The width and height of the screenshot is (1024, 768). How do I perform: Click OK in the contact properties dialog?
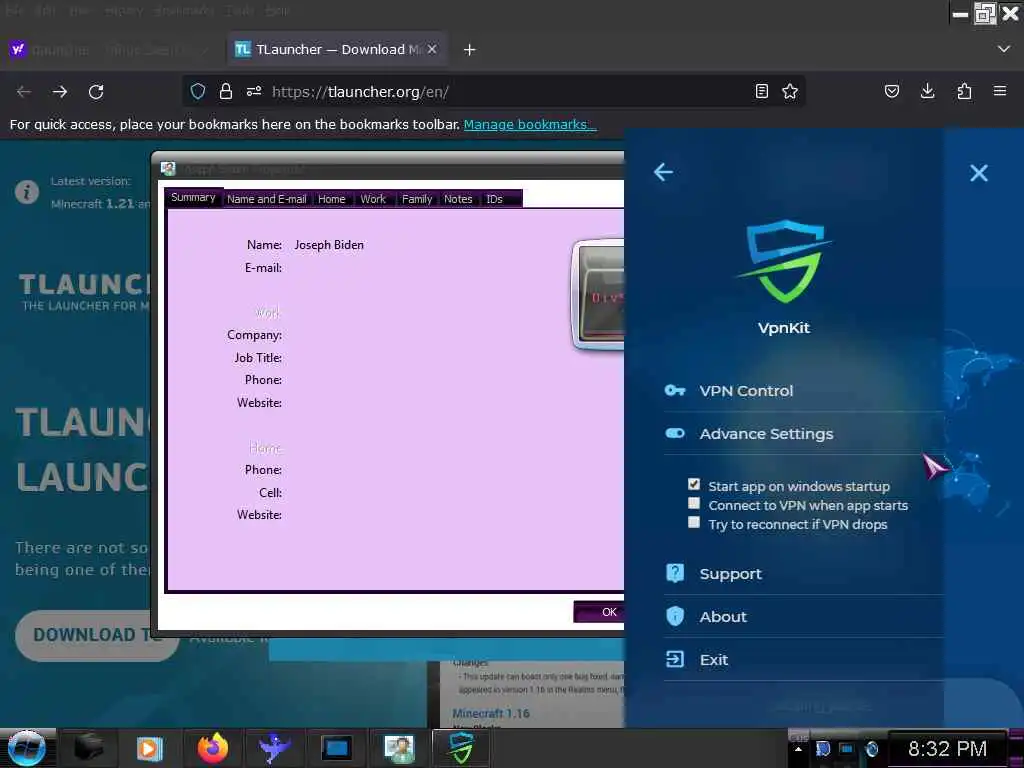click(x=600, y=612)
